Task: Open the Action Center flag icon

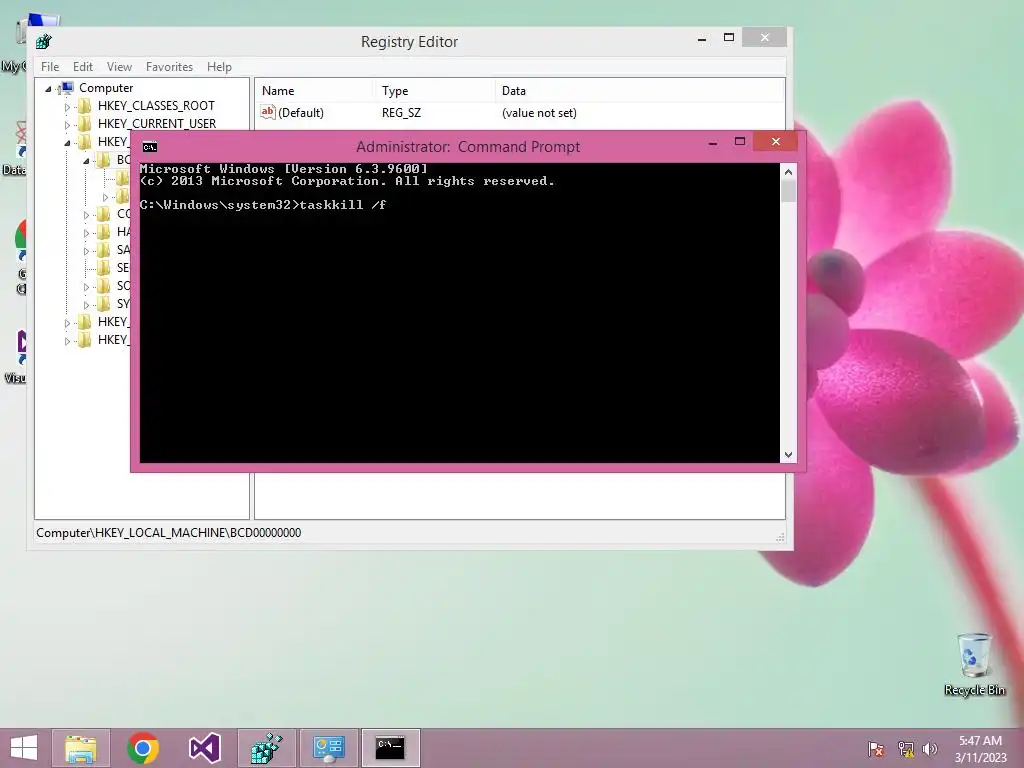Action: coord(876,749)
